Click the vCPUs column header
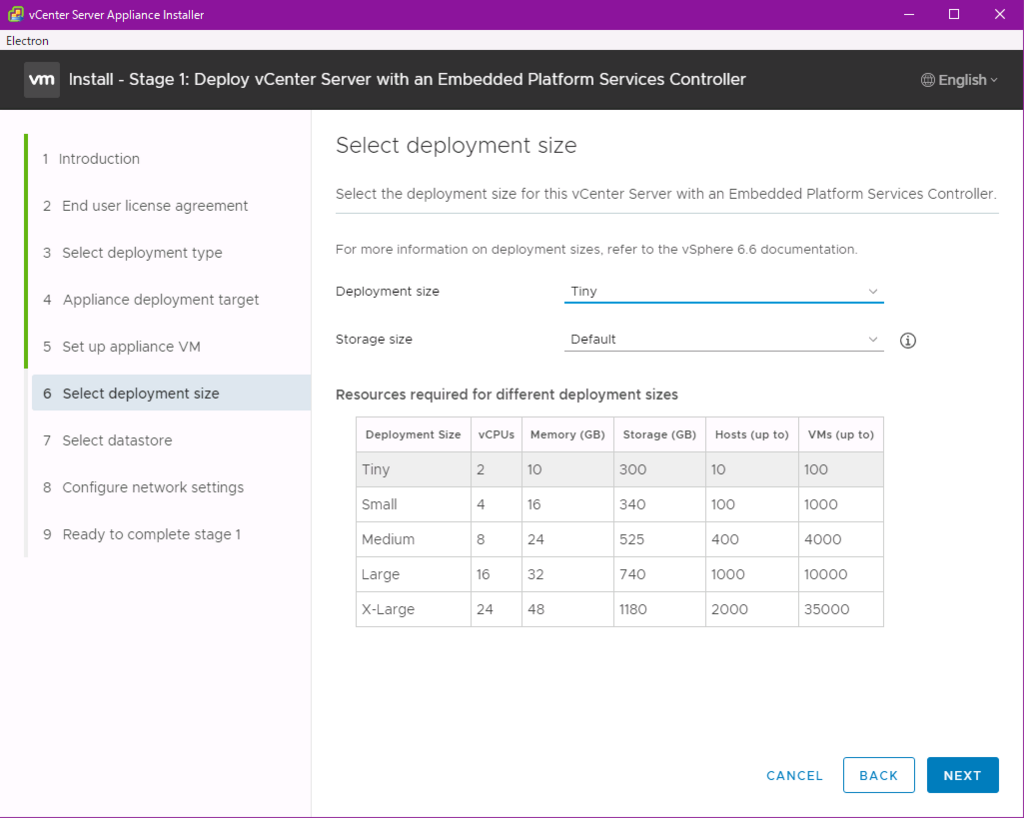Viewport: 1024px width, 818px height. [496, 435]
